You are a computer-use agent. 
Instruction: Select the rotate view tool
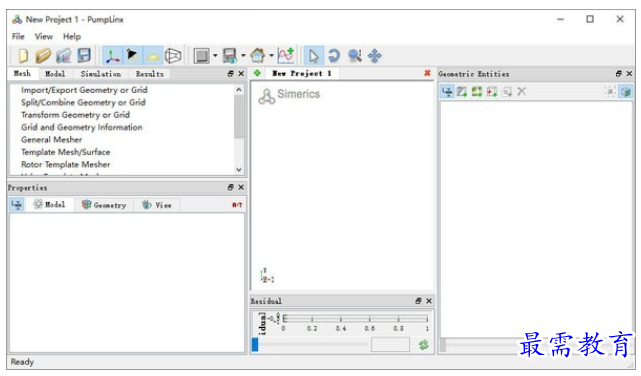point(334,56)
